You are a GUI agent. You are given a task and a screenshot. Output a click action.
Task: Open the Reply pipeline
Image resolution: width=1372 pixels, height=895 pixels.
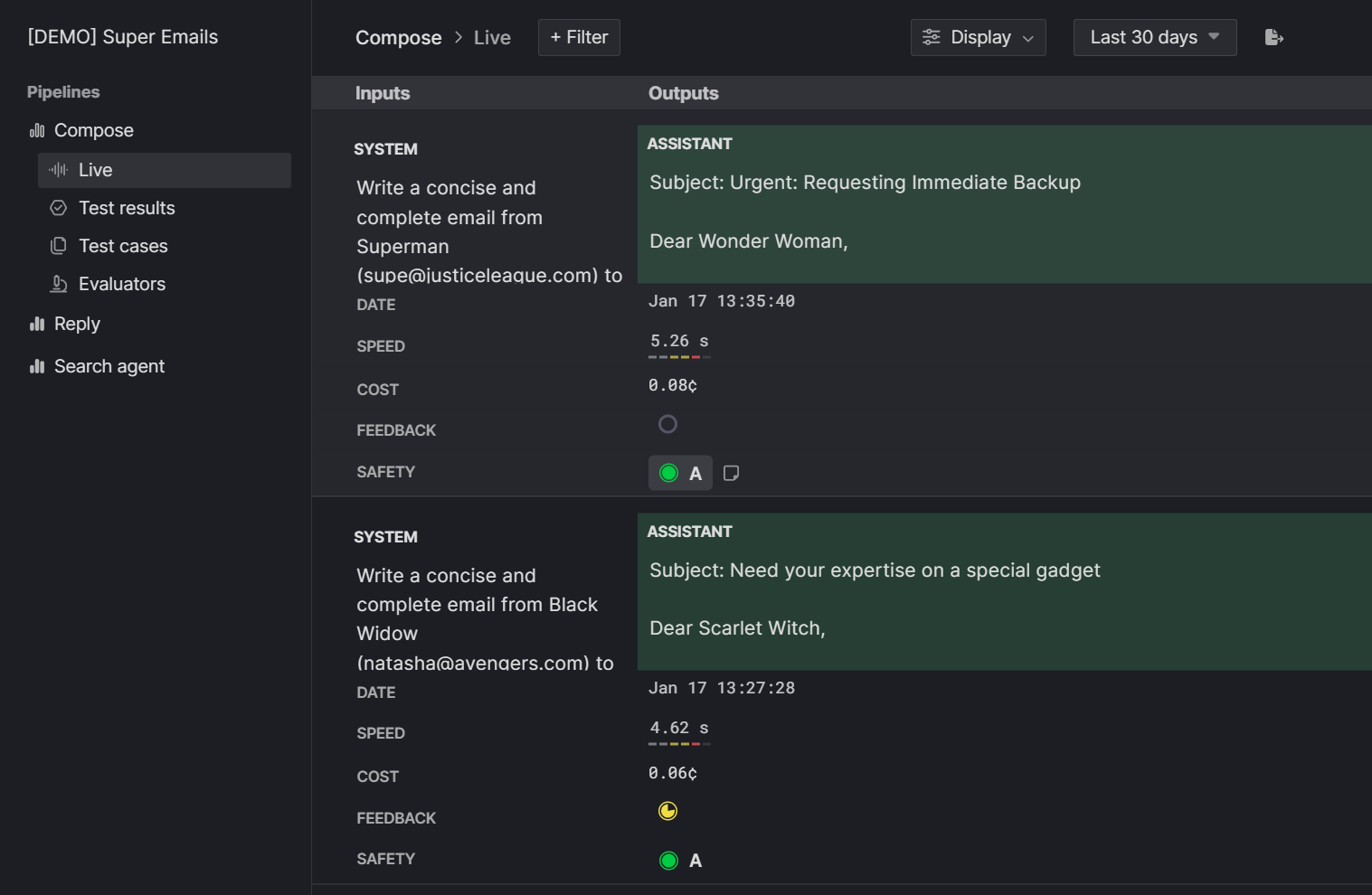[x=77, y=324]
